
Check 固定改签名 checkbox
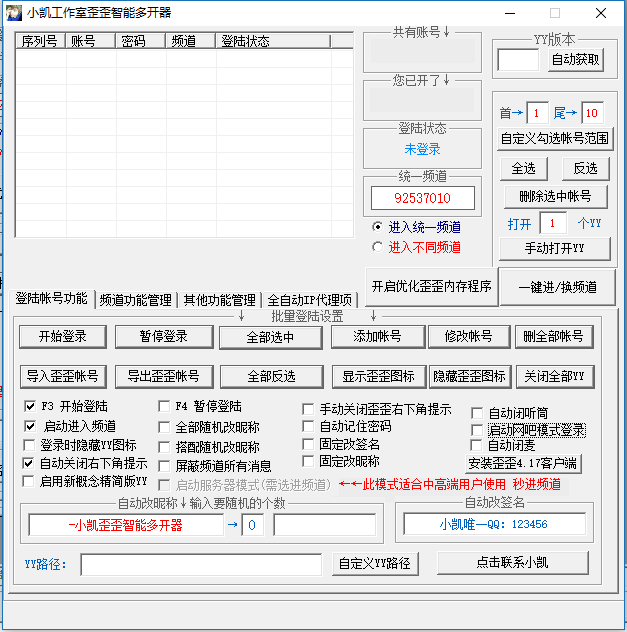tap(308, 444)
